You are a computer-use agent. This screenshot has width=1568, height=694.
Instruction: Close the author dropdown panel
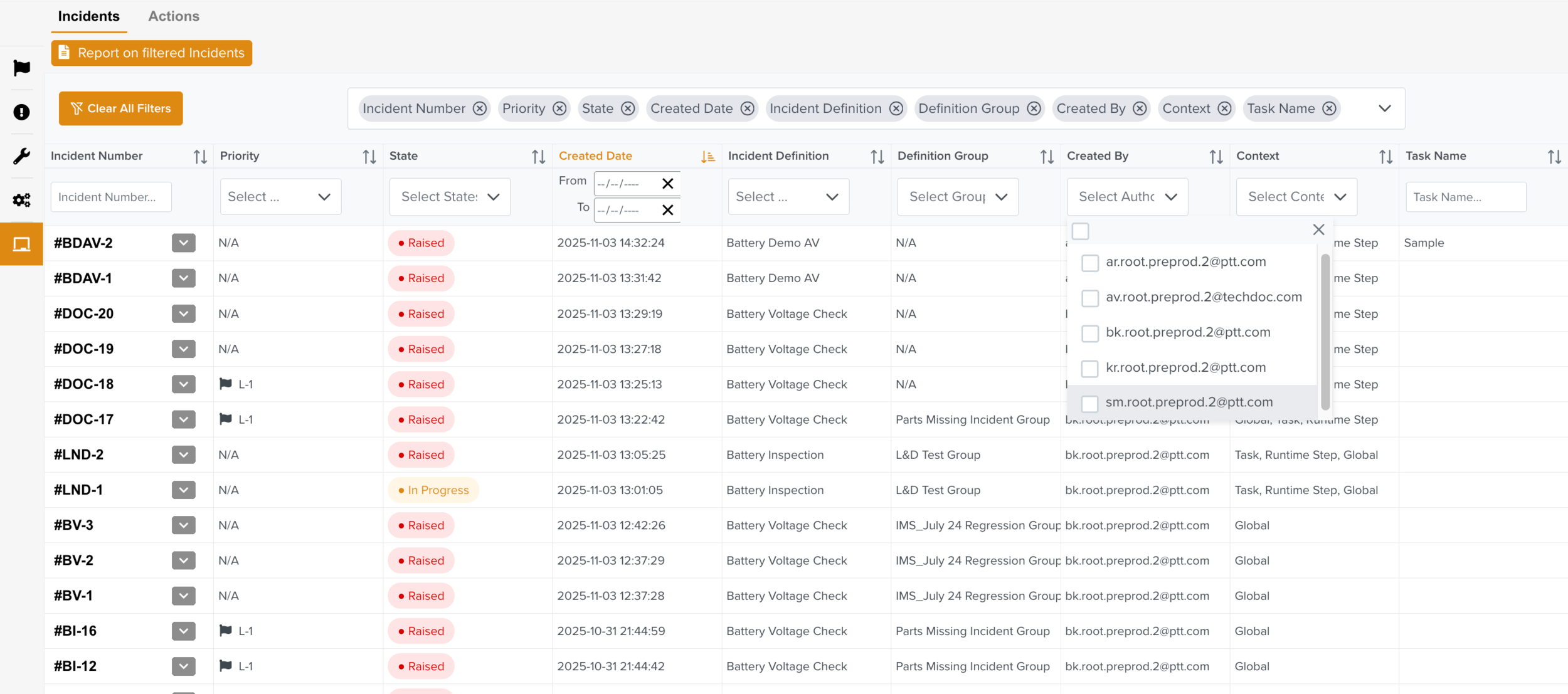click(x=1318, y=230)
